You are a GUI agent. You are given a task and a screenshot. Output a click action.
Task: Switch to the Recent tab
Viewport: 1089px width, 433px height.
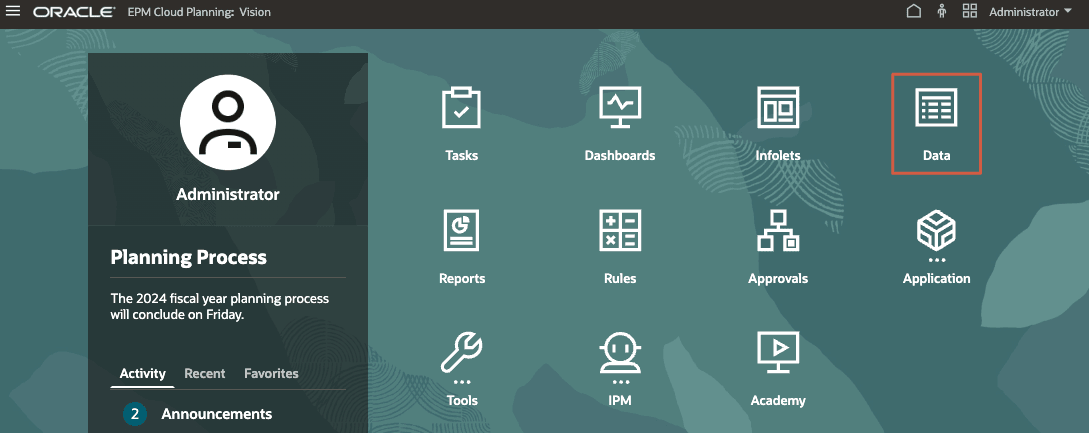click(x=205, y=373)
